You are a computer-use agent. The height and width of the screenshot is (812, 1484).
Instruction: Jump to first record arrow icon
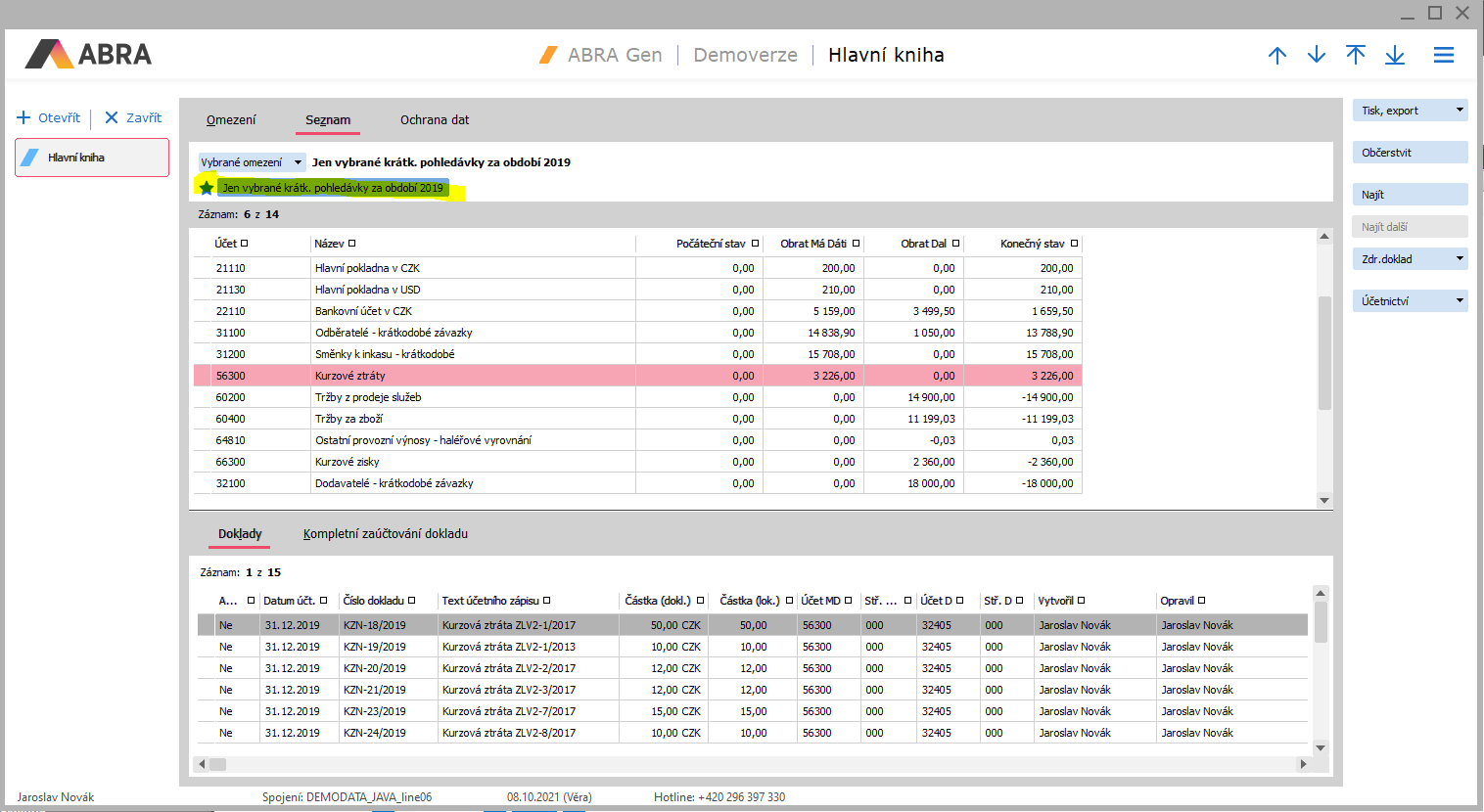click(1356, 55)
